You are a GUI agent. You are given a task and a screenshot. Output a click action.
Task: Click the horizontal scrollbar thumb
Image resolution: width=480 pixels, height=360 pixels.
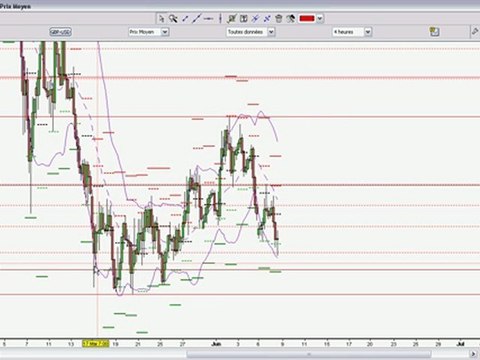(x=309, y=354)
